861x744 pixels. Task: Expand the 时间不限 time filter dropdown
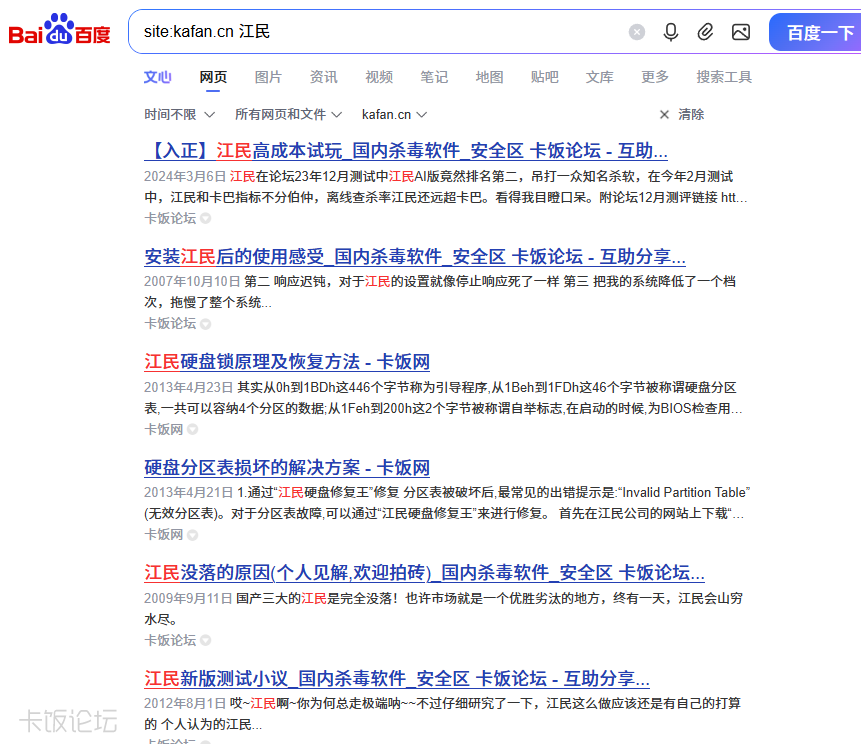click(179, 114)
